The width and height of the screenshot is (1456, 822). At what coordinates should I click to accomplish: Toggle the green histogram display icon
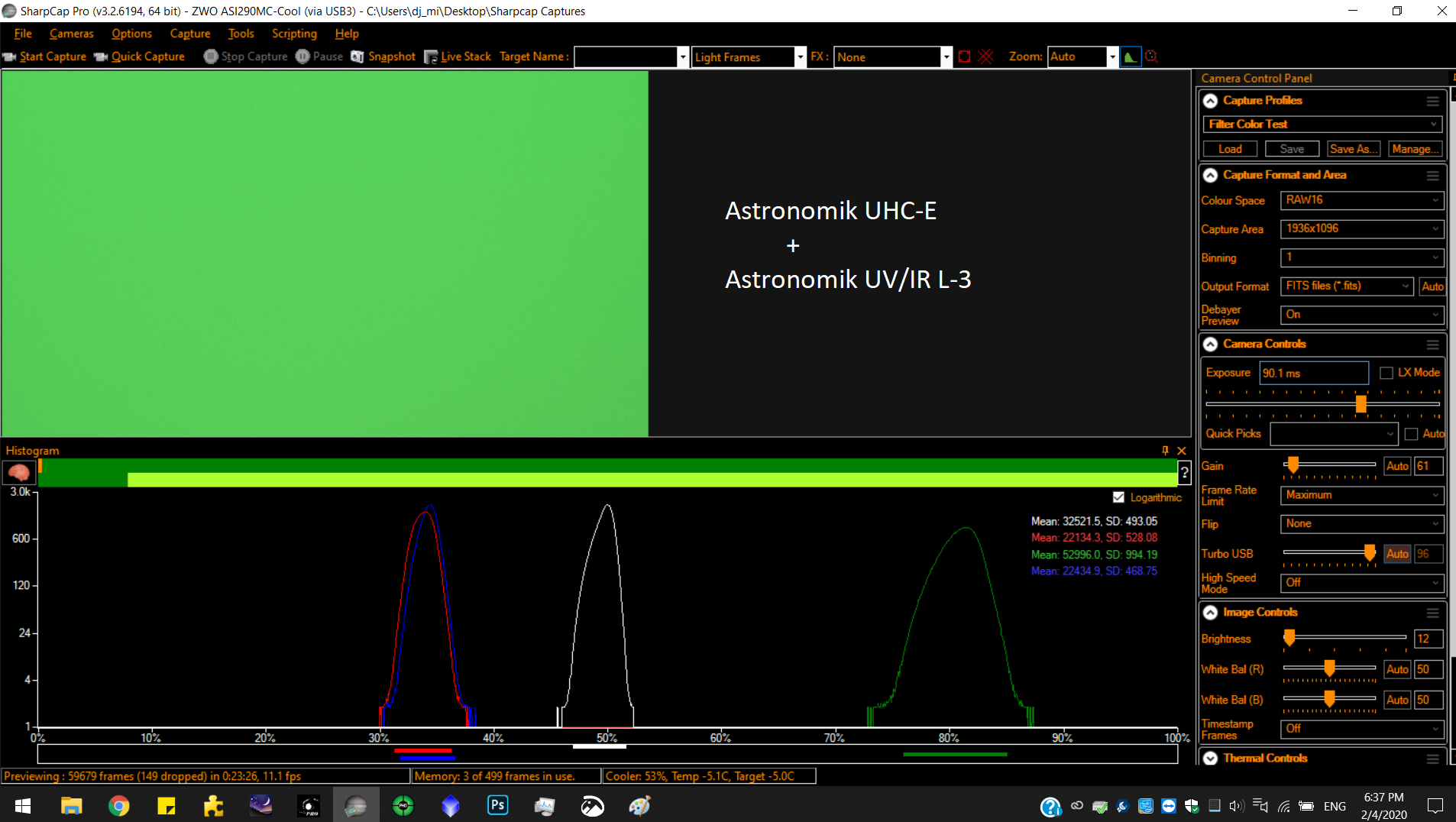coord(1130,57)
